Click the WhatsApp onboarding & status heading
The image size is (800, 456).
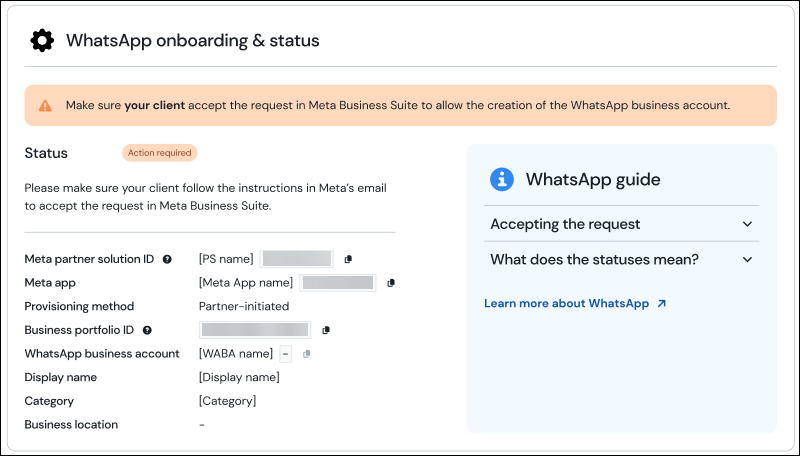point(192,41)
